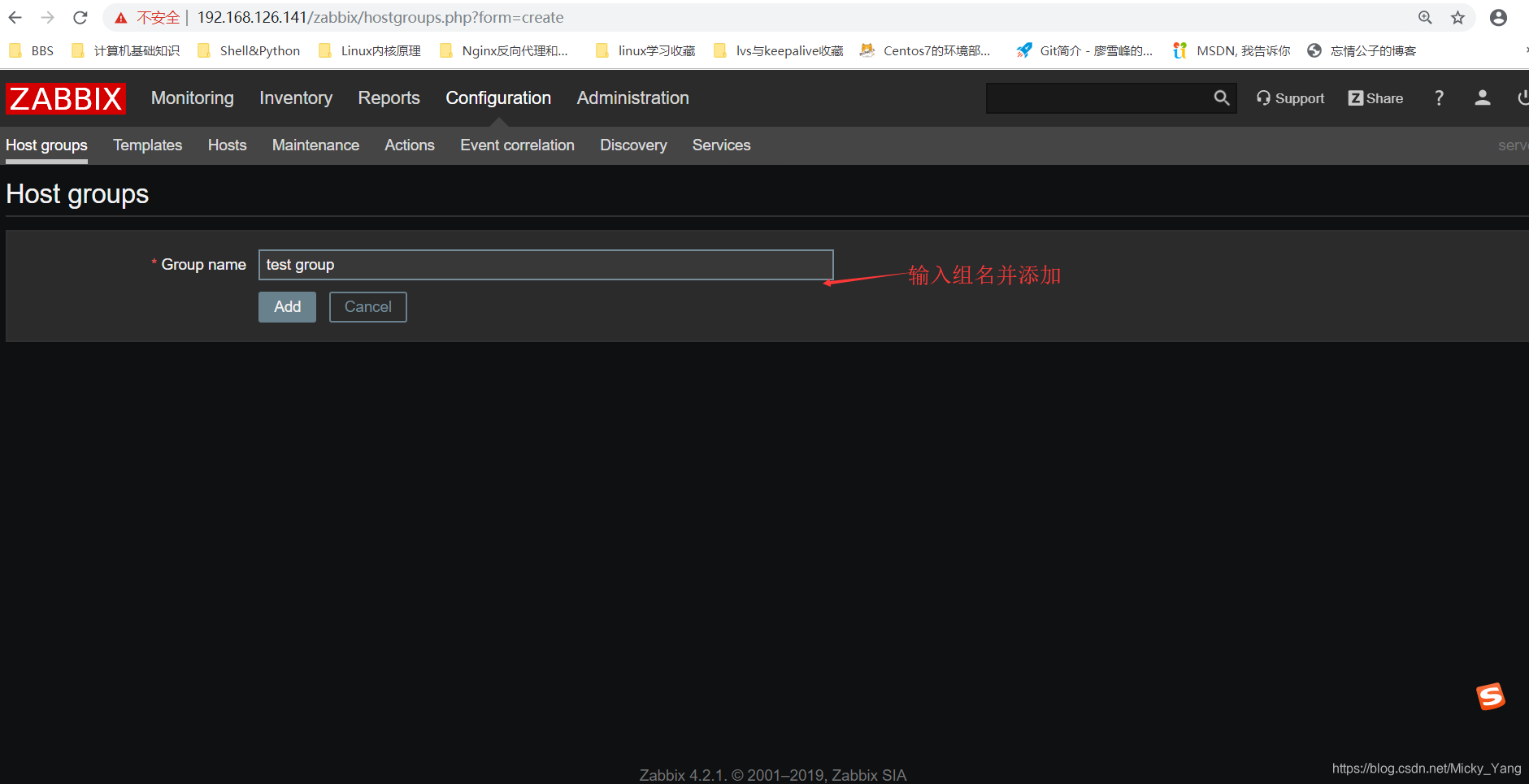Open the Share link
Screen dimensions: 1529x784
tap(1375, 98)
